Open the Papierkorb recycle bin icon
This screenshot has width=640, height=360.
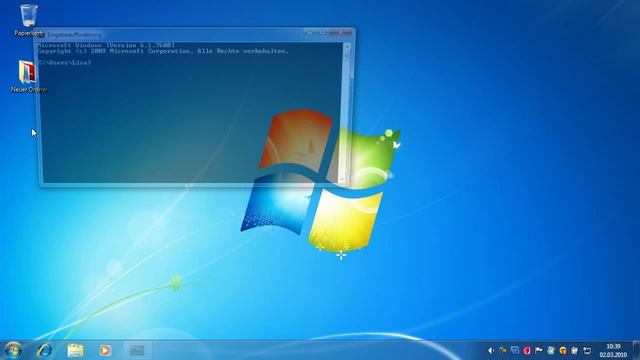click(x=29, y=20)
